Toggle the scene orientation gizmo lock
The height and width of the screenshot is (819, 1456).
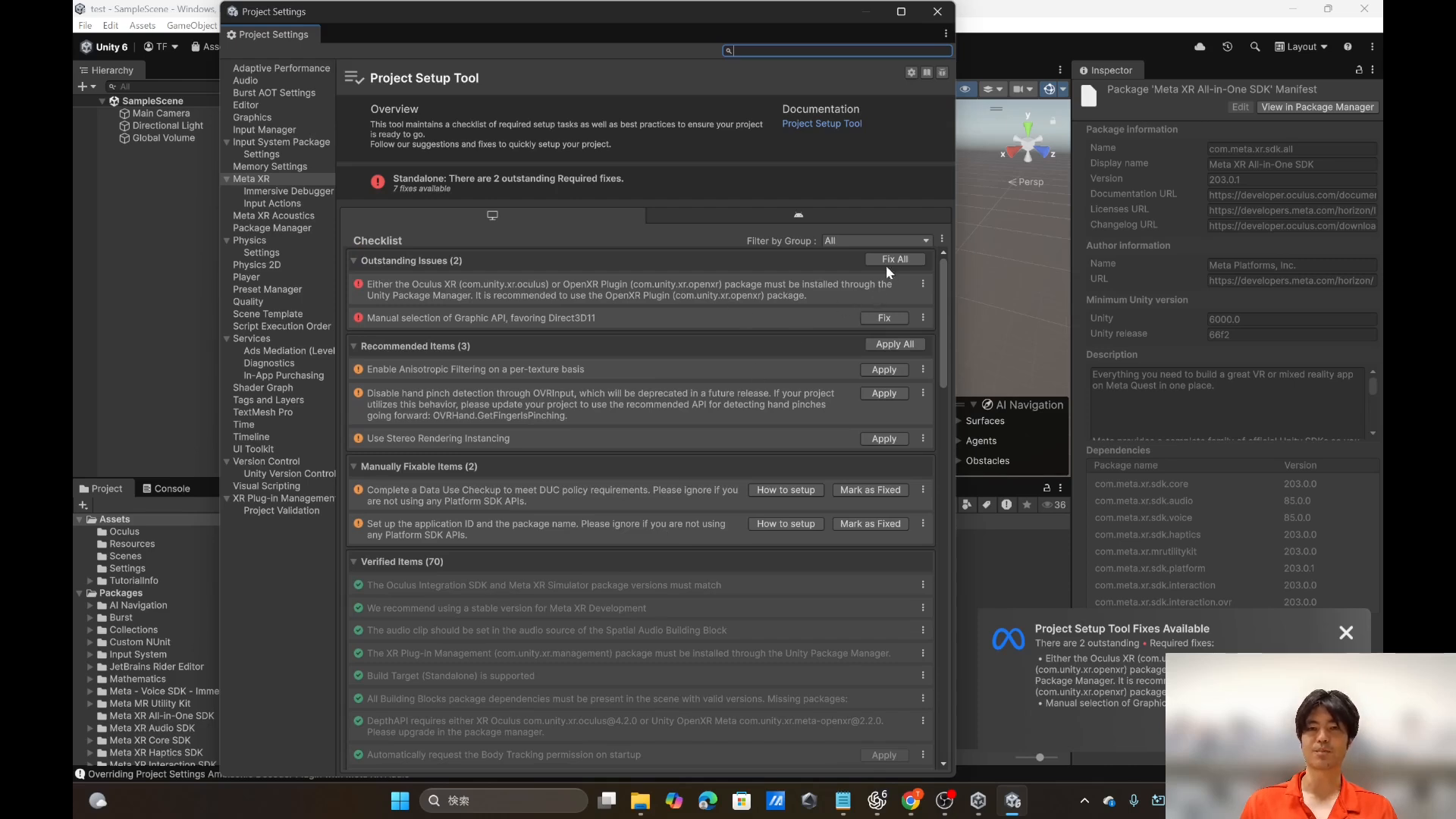(1053, 121)
